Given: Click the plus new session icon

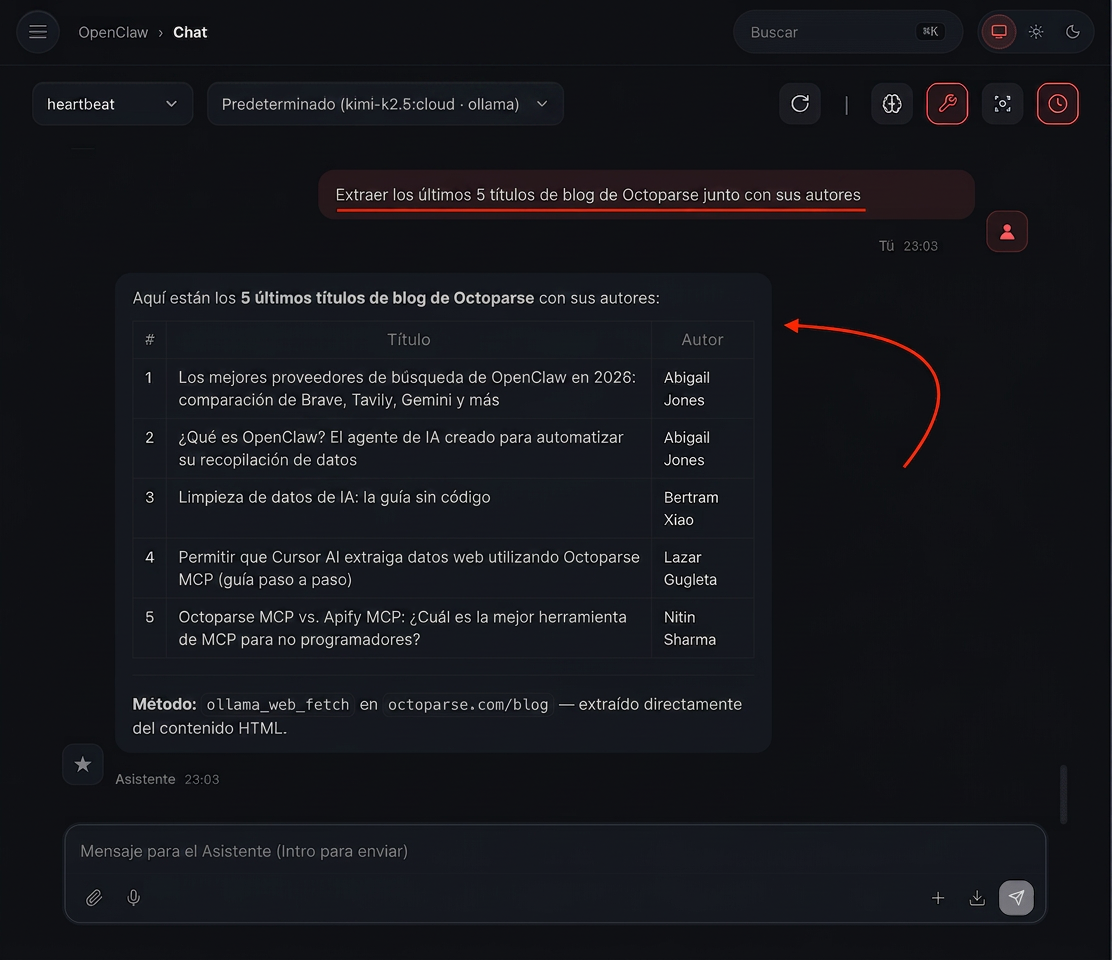Looking at the screenshot, I should [x=938, y=898].
